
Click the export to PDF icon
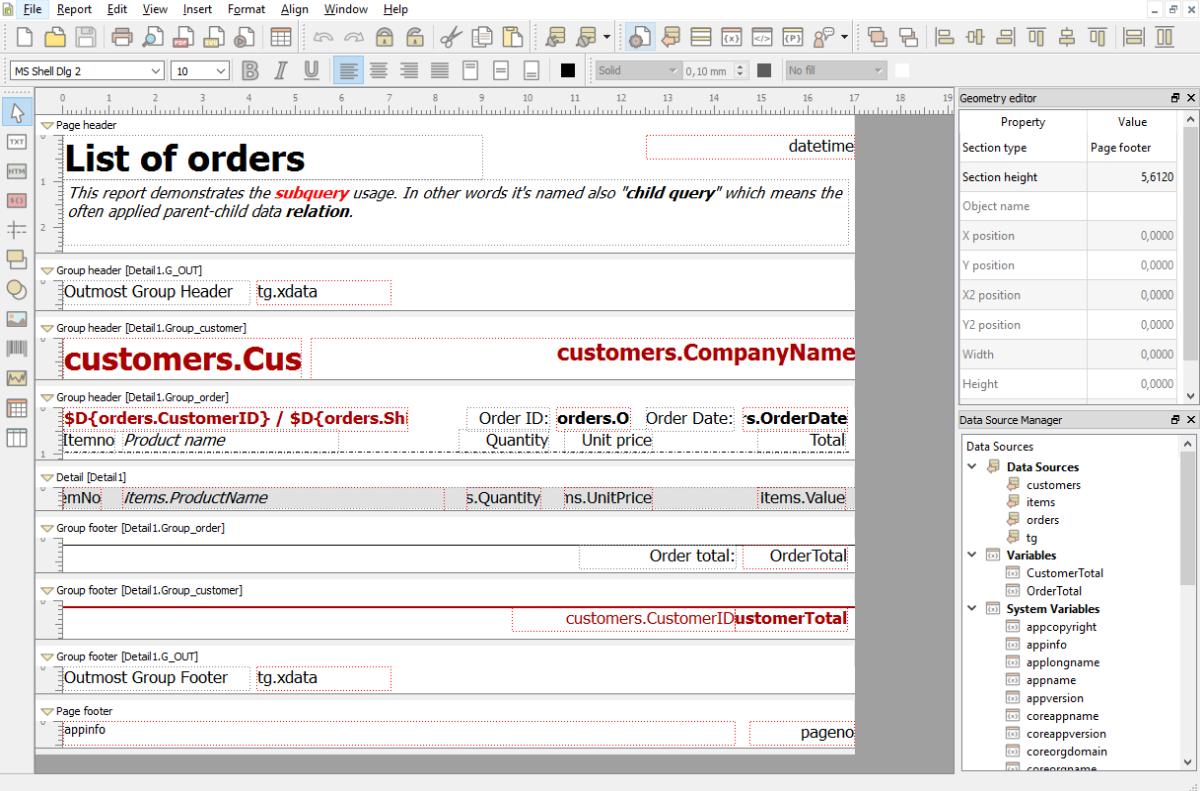coord(184,38)
